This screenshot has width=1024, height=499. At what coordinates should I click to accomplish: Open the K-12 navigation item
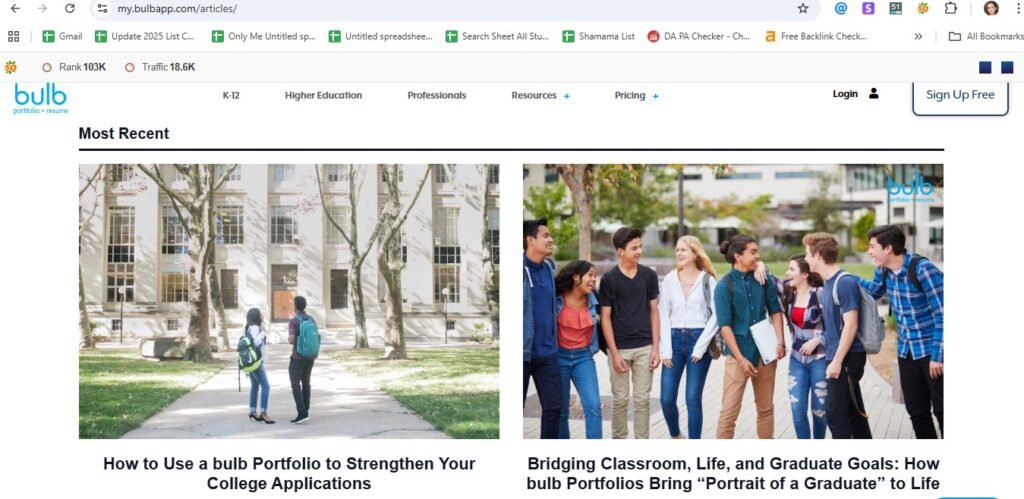point(231,95)
